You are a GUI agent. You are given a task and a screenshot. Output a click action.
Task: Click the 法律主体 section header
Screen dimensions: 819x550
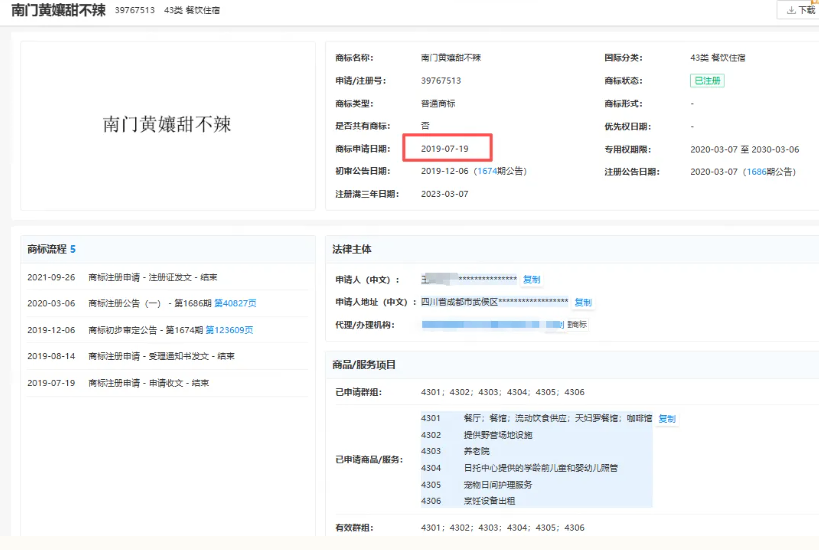pyautogui.click(x=352, y=249)
